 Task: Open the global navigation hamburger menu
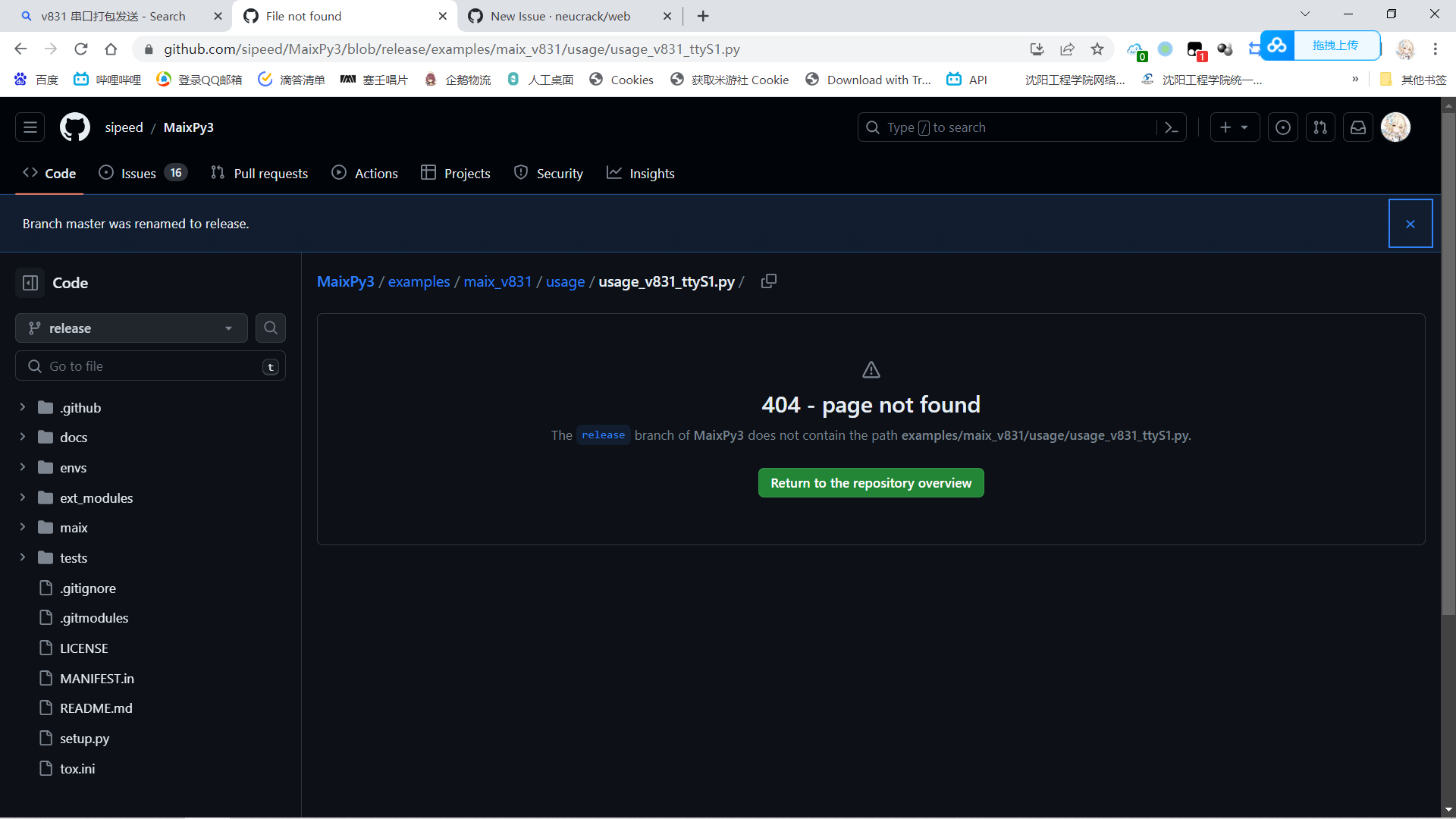pyautogui.click(x=30, y=127)
